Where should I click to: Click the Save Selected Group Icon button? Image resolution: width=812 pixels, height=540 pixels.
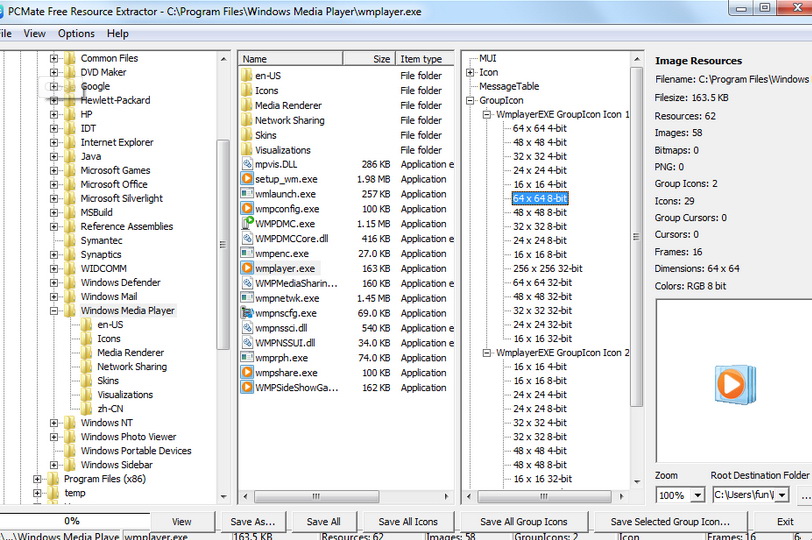(669, 521)
